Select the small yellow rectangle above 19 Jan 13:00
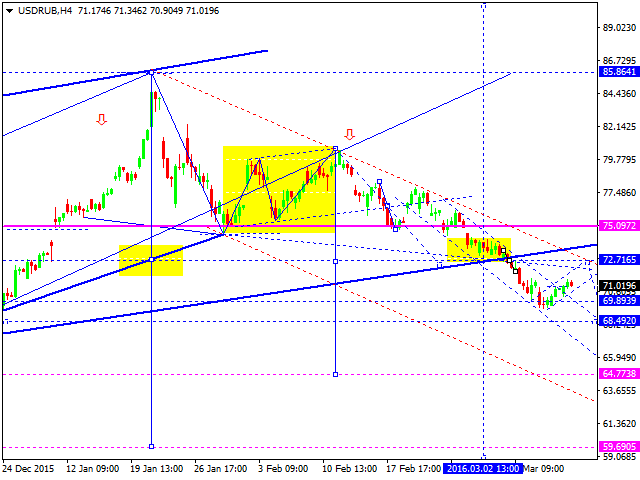Viewport: 640px width, 480px height. point(151,260)
